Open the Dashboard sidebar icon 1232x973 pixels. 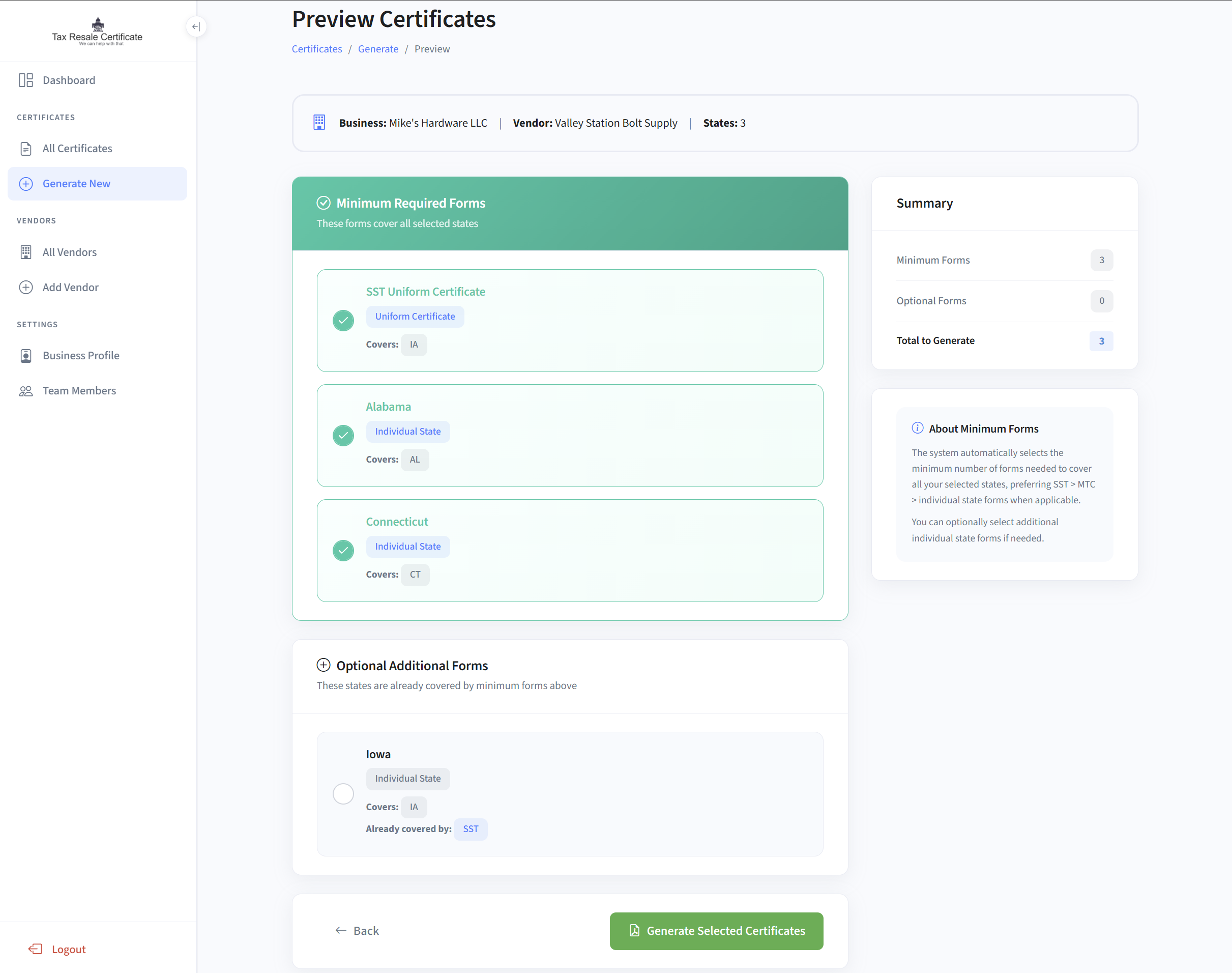25,80
